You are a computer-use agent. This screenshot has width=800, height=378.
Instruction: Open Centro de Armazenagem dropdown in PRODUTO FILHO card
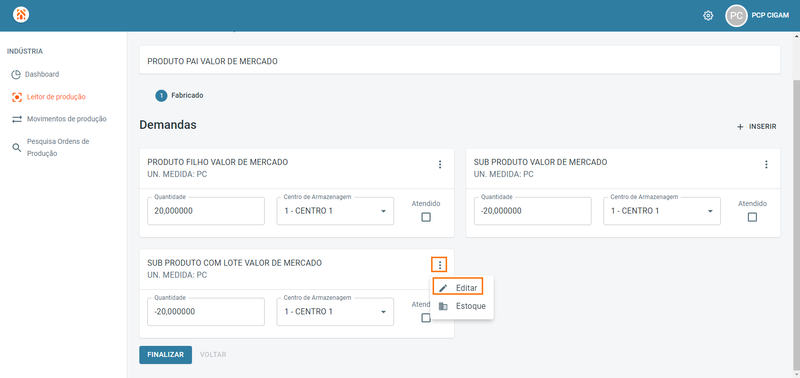(335, 211)
